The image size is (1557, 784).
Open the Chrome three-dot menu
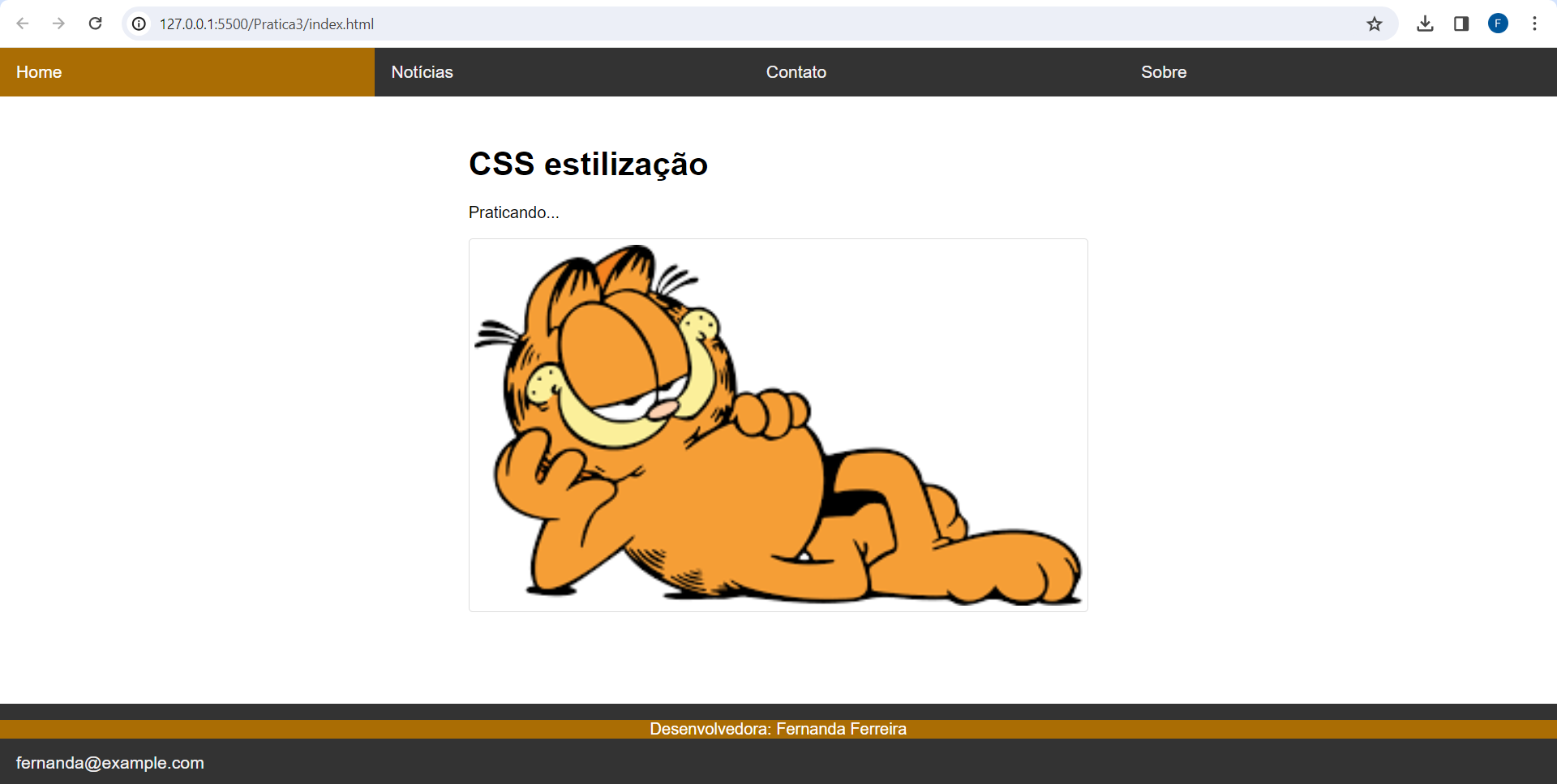[1534, 24]
